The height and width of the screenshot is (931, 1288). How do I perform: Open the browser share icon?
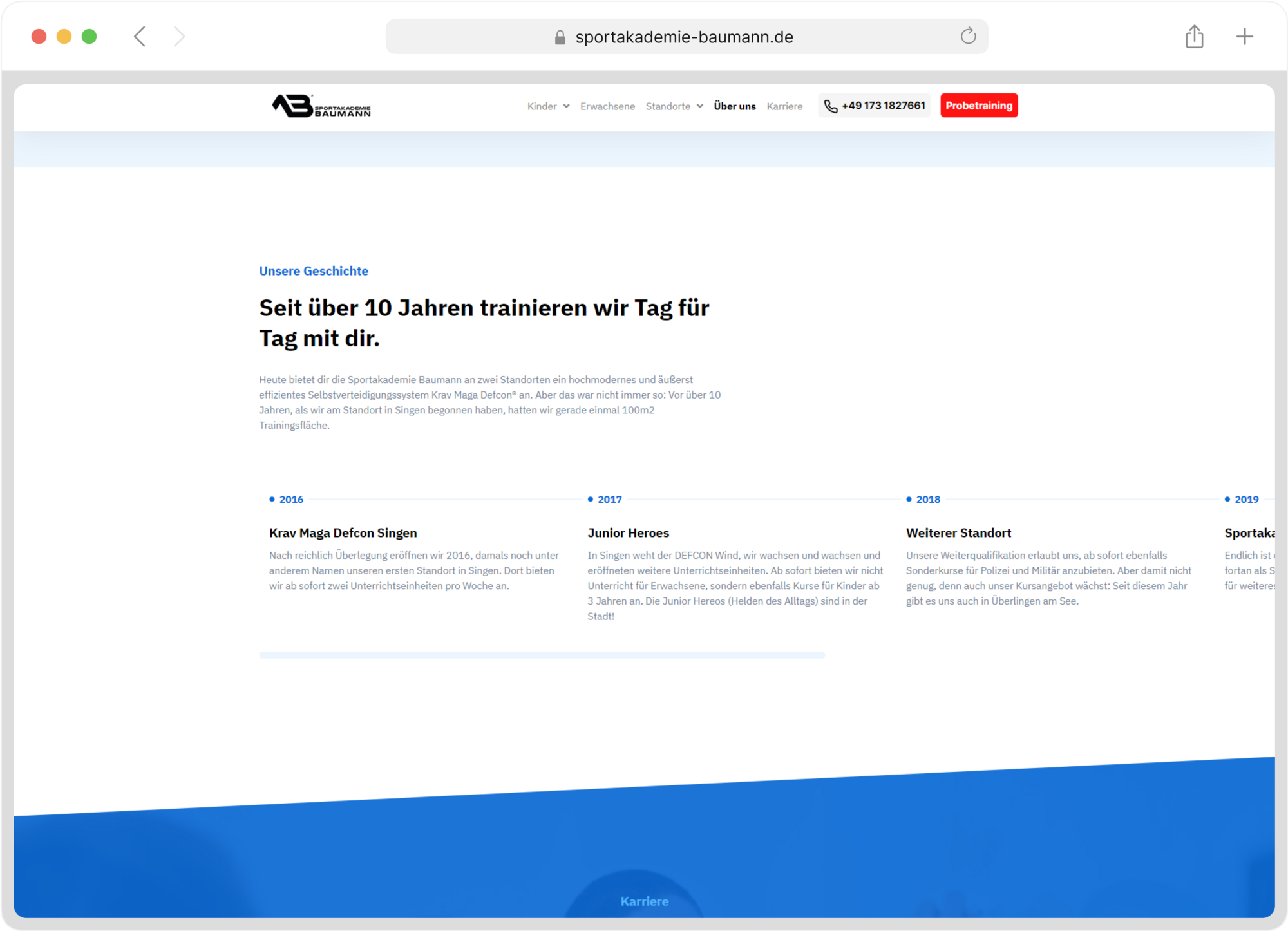point(1194,37)
